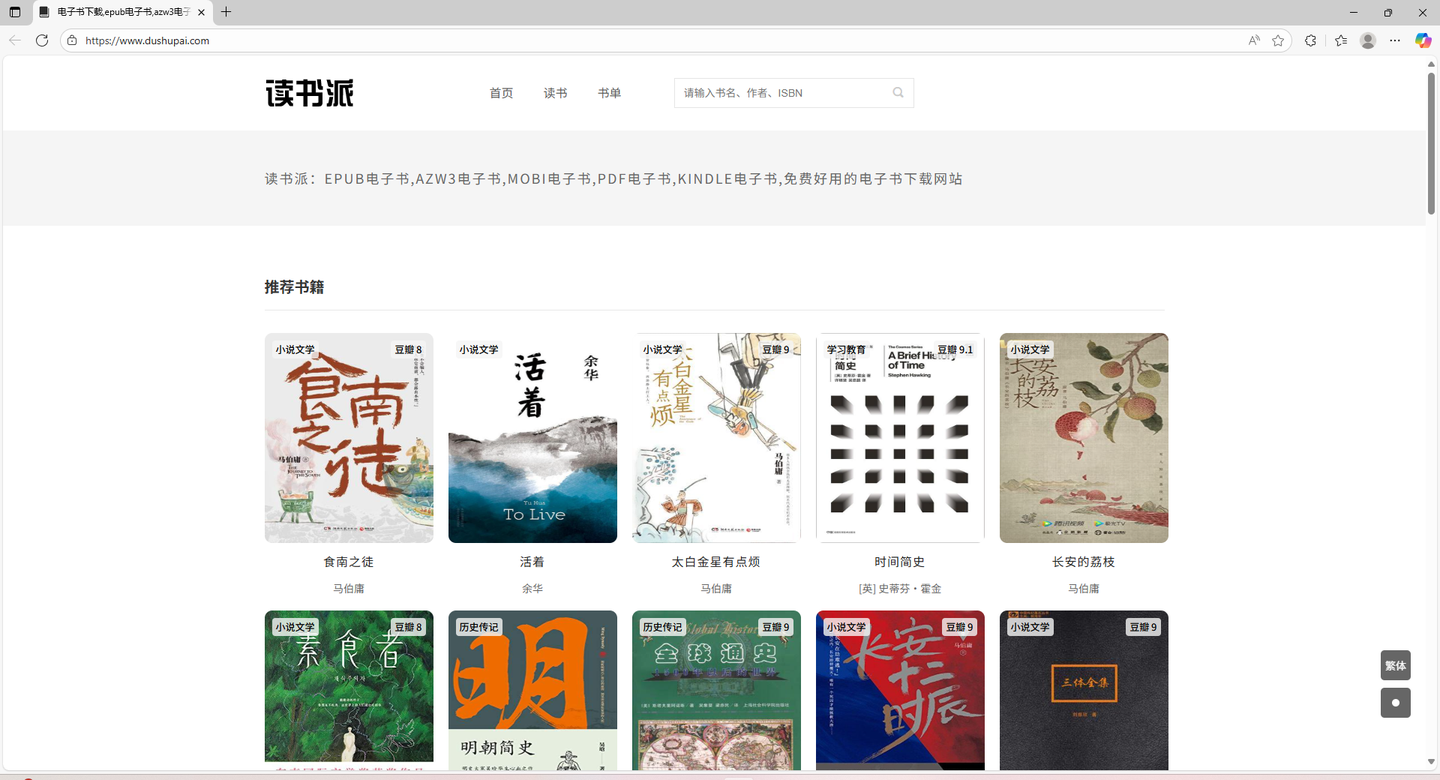Screen dimensions: 1440x780
Task: Open the tab actions menu icon
Action: pyautogui.click(x=15, y=12)
